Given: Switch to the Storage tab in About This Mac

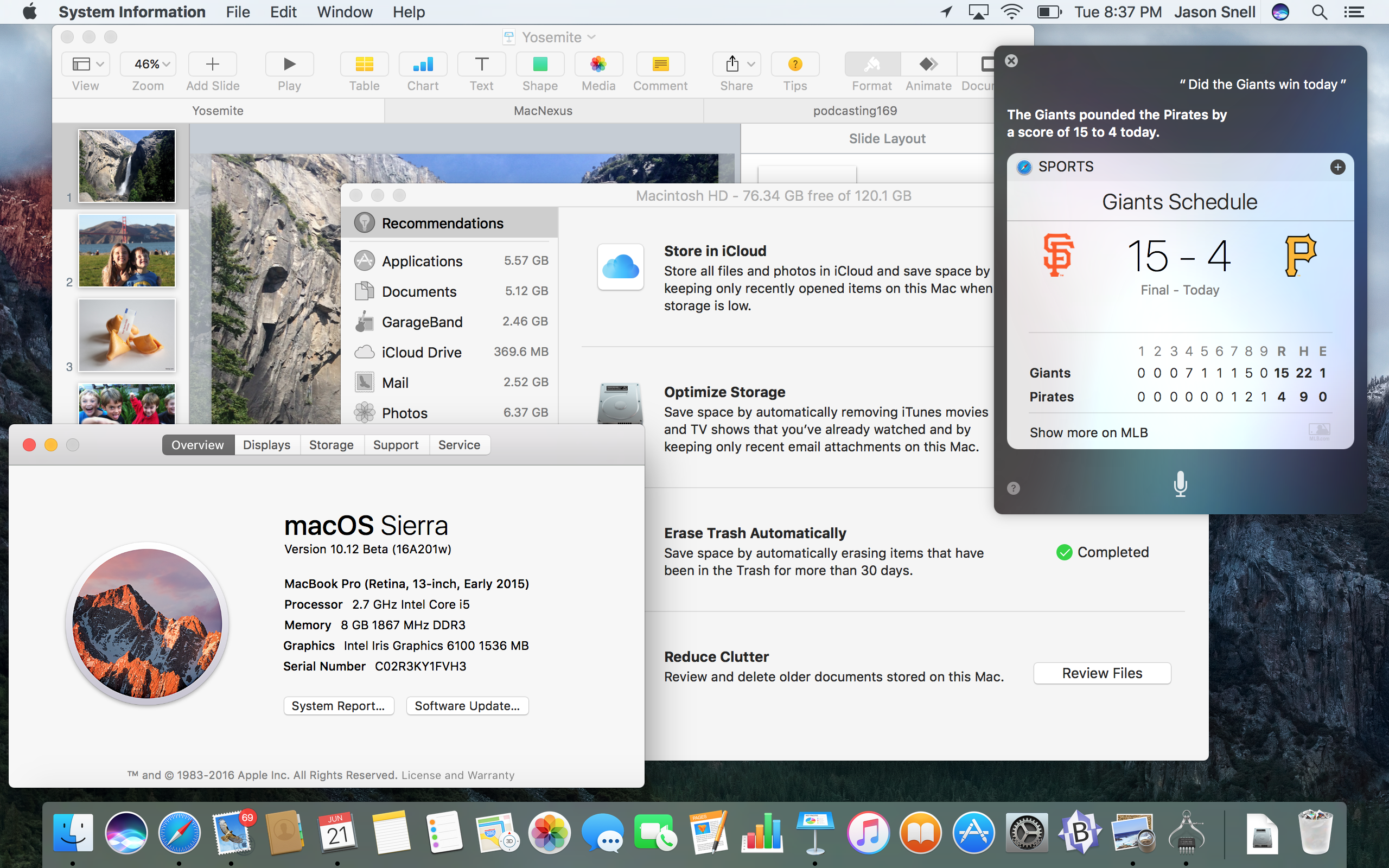Looking at the screenshot, I should pos(330,444).
